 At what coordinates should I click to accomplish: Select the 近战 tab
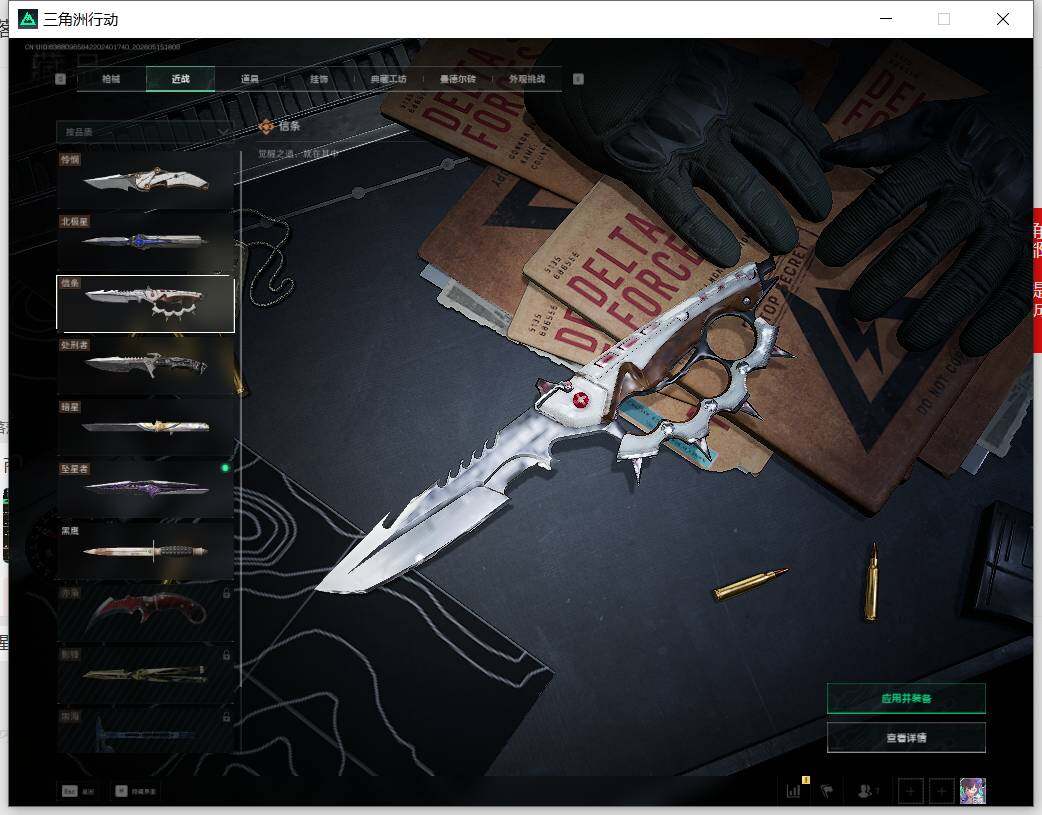[x=180, y=79]
